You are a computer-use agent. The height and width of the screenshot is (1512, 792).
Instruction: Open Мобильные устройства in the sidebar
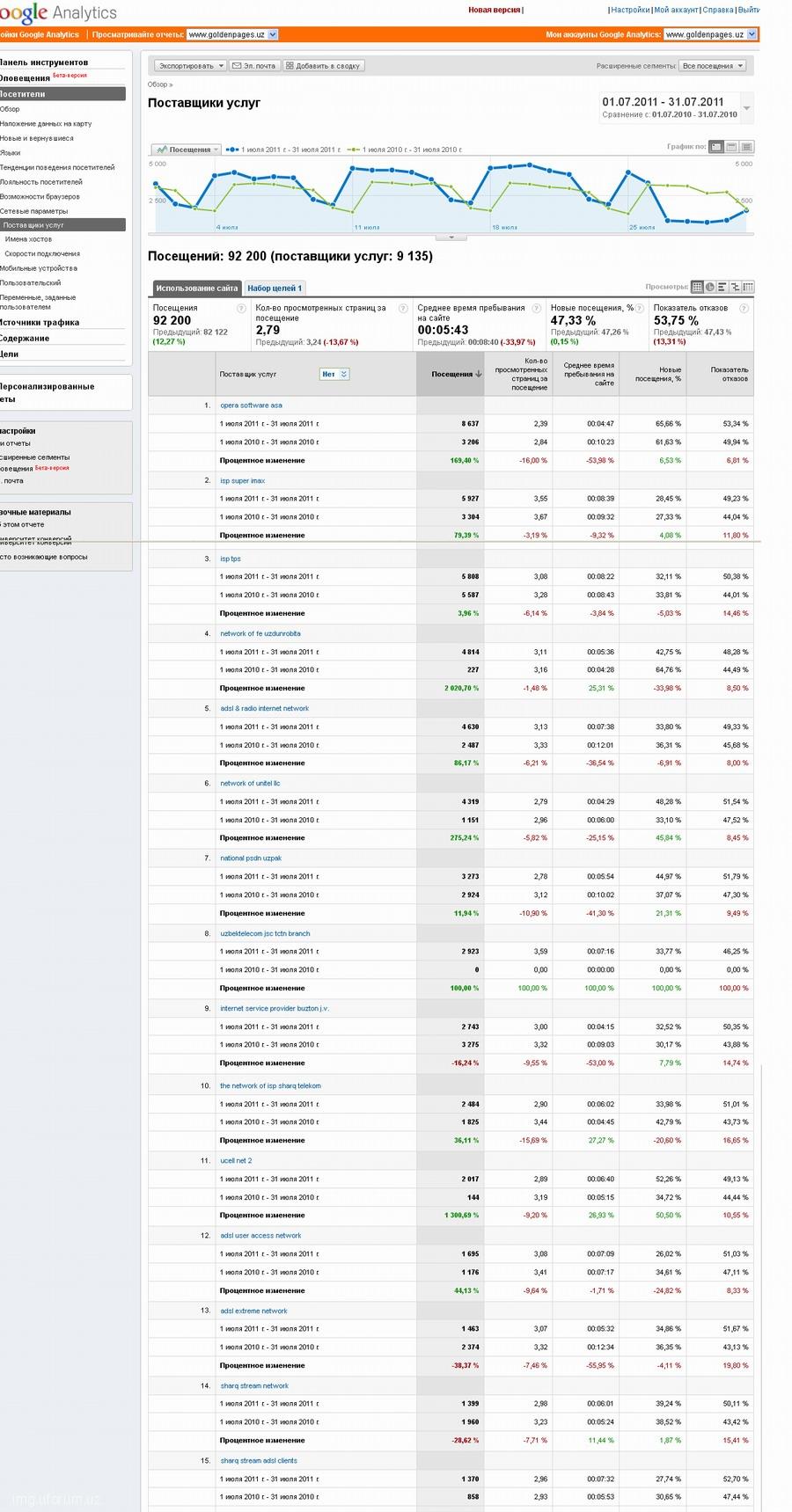pyautogui.click(x=39, y=268)
